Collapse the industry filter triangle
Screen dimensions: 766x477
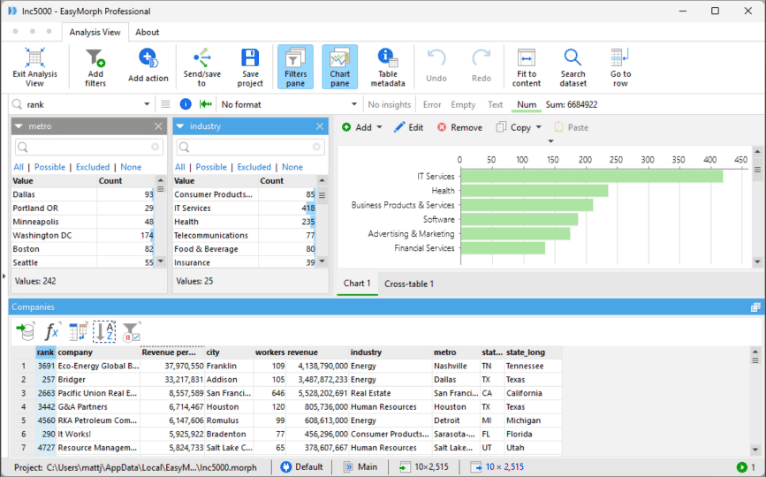(180, 126)
